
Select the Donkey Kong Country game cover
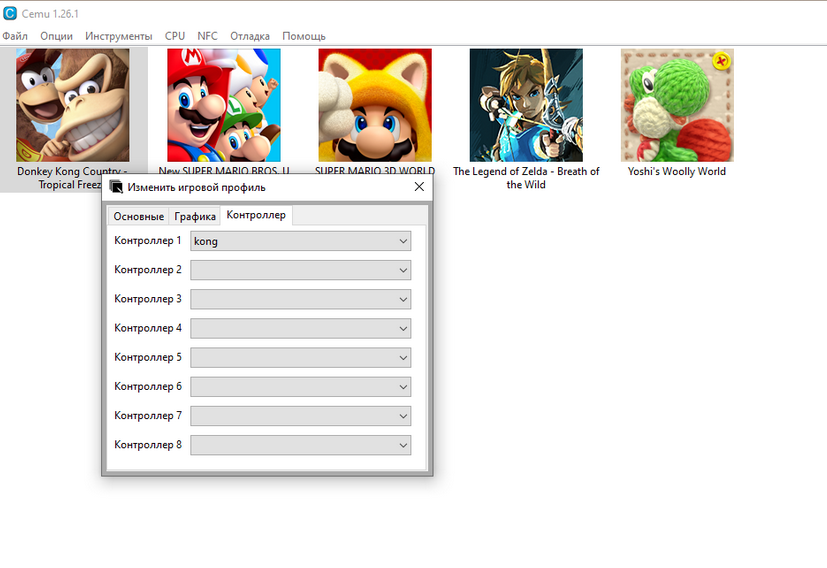coord(72,105)
